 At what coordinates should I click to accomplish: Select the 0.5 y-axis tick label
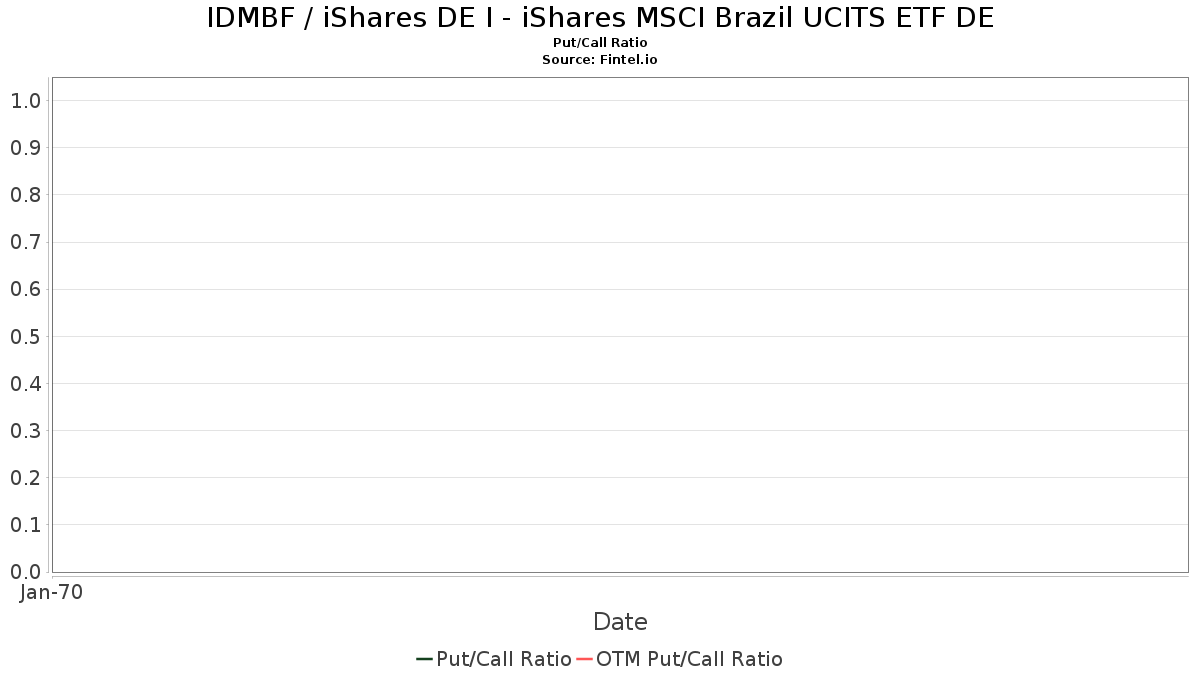tap(25, 336)
